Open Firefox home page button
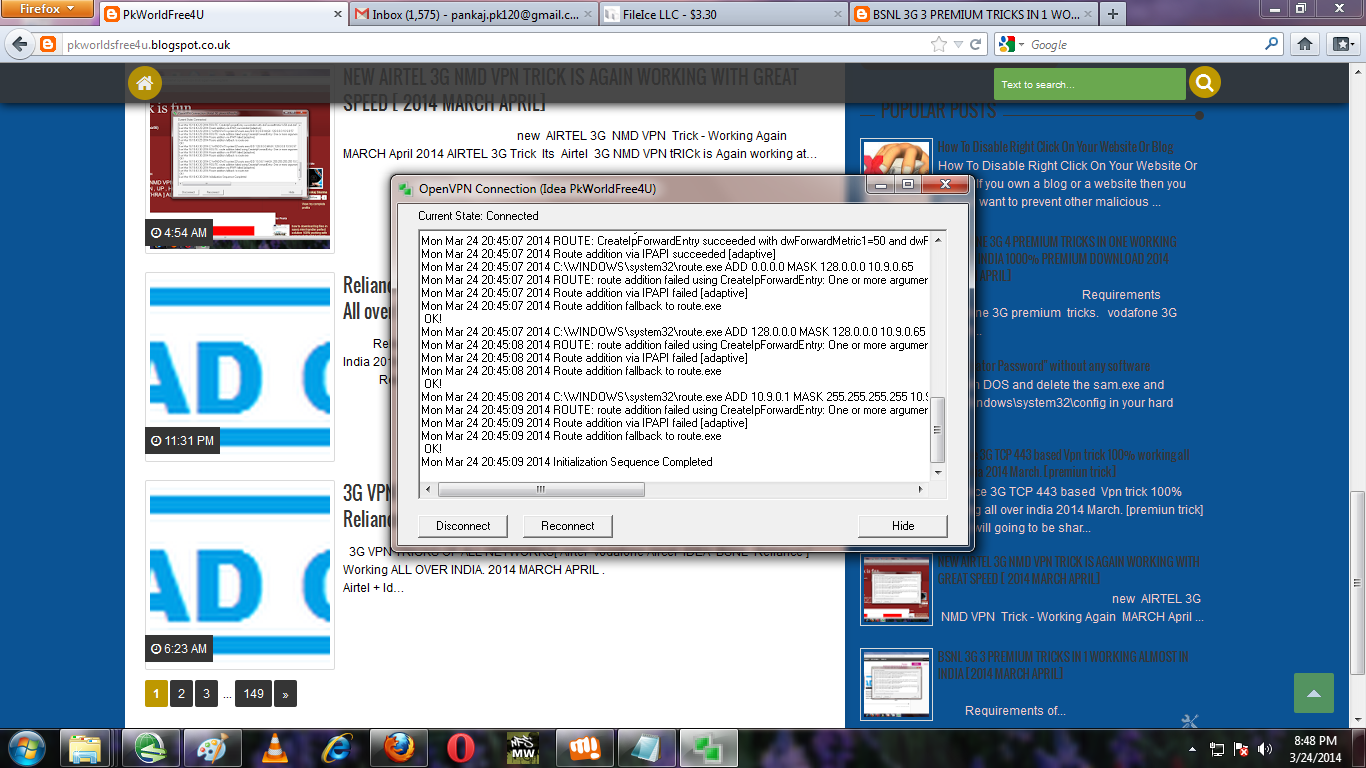The image size is (1366, 768). pos(1305,44)
